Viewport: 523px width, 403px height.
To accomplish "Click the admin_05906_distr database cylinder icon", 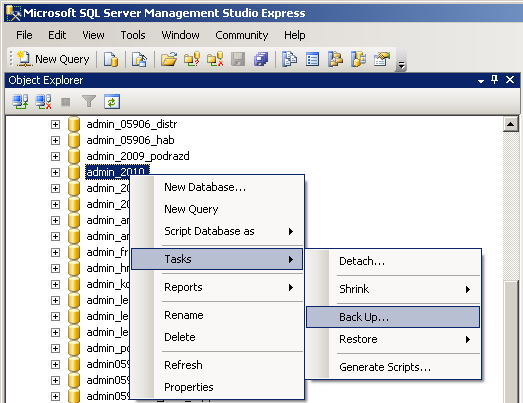I will (74, 124).
